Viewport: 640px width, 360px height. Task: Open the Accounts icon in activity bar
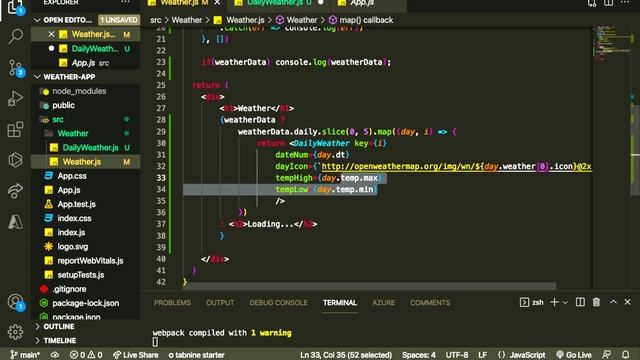point(16,302)
